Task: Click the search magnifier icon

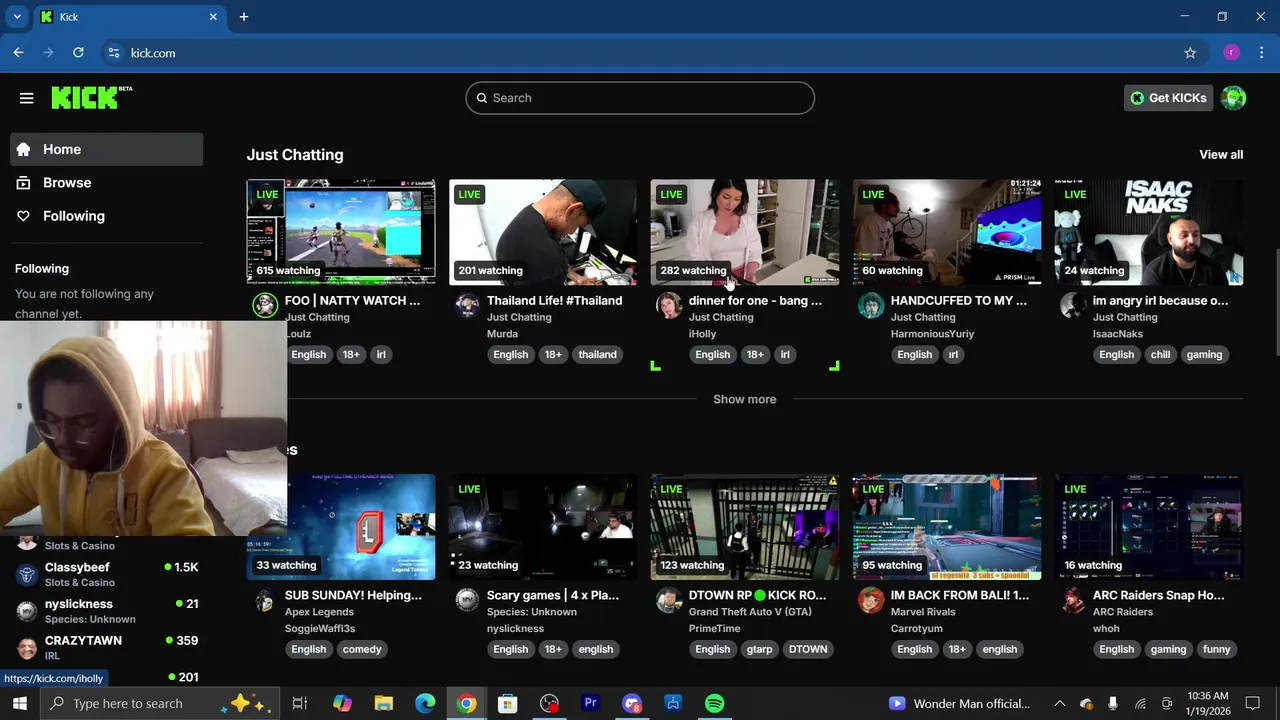Action: pyautogui.click(x=482, y=98)
